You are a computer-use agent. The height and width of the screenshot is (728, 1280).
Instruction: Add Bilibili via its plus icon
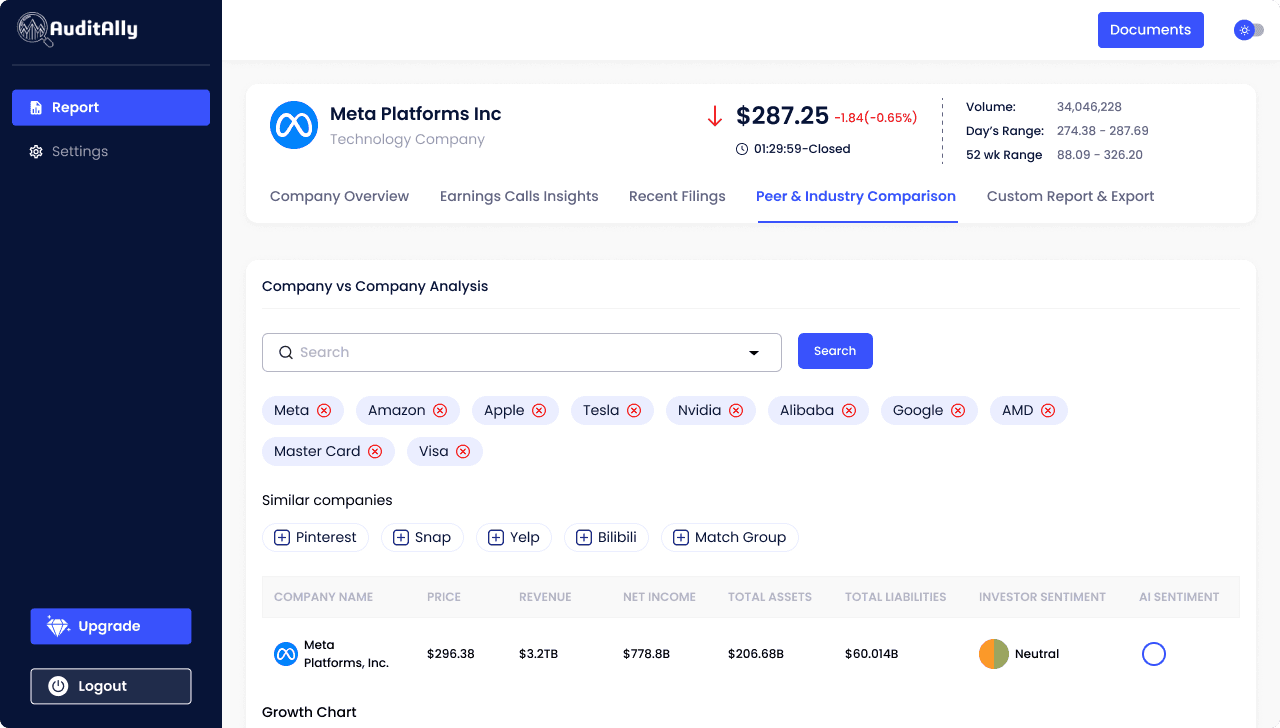(584, 538)
